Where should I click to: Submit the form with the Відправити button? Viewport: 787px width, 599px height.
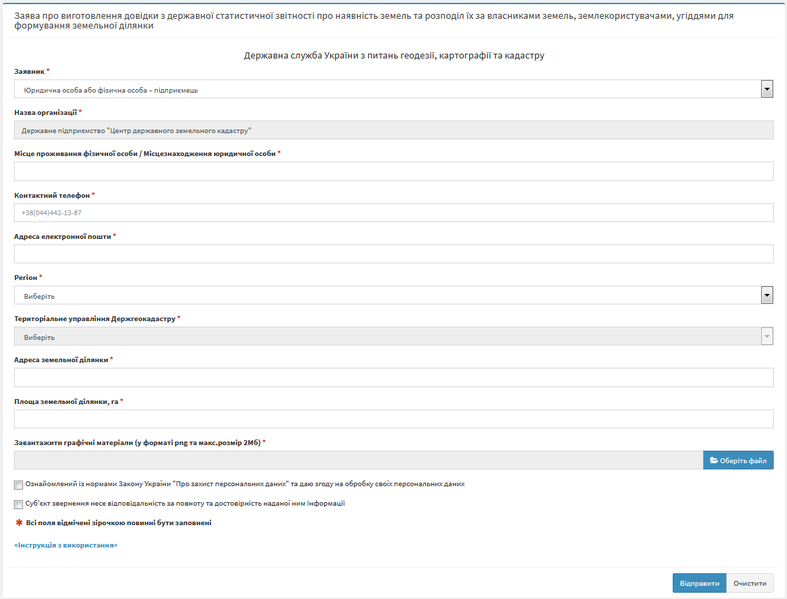coord(699,583)
